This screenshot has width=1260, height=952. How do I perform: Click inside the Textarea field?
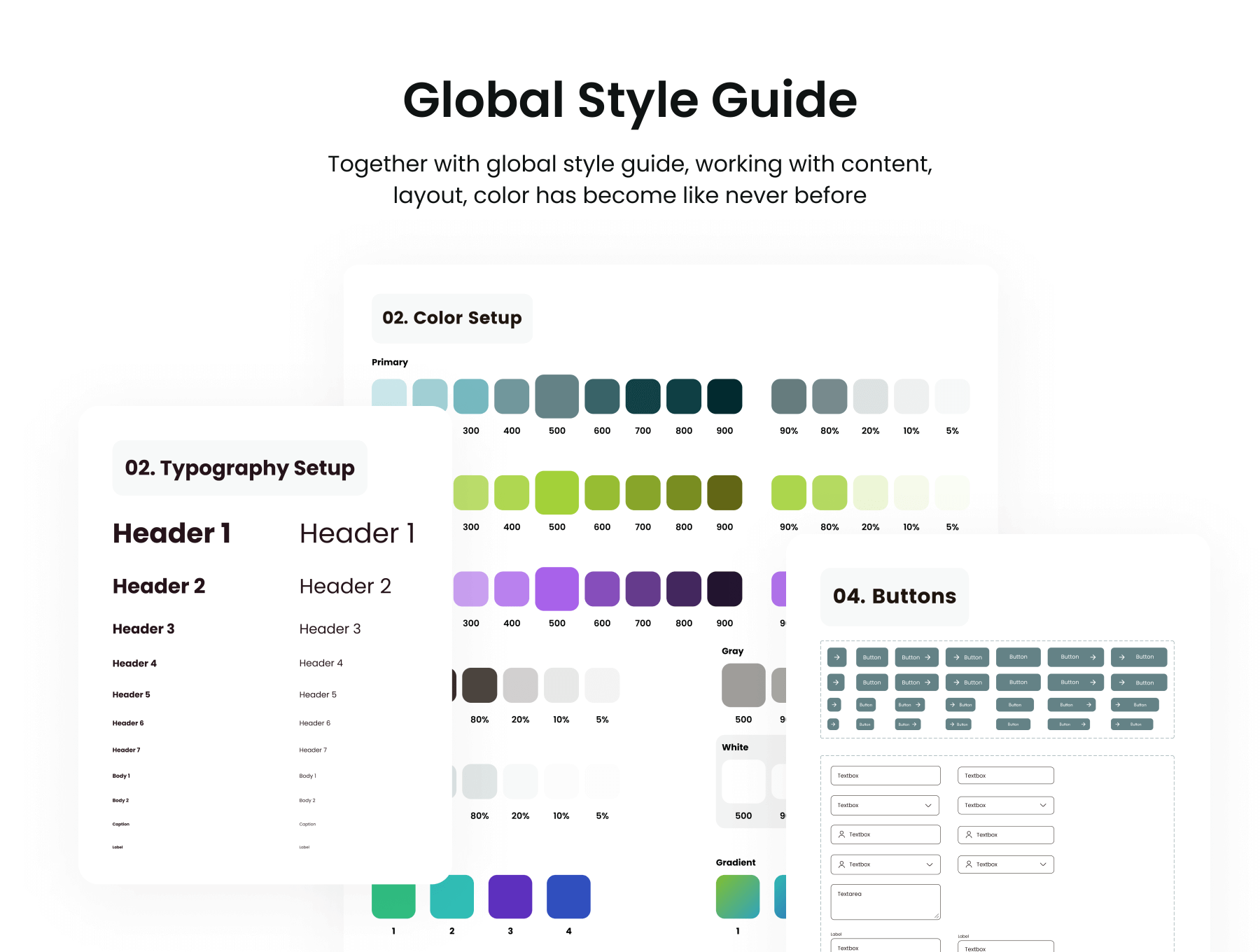click(x=885, y=903)
